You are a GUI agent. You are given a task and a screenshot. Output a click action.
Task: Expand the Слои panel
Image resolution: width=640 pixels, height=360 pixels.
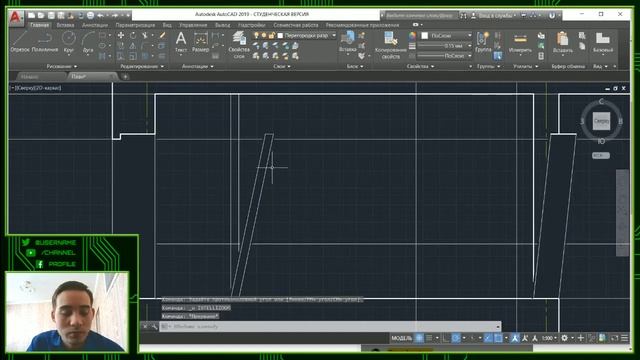pyautogui.click(x=282, y=66)
